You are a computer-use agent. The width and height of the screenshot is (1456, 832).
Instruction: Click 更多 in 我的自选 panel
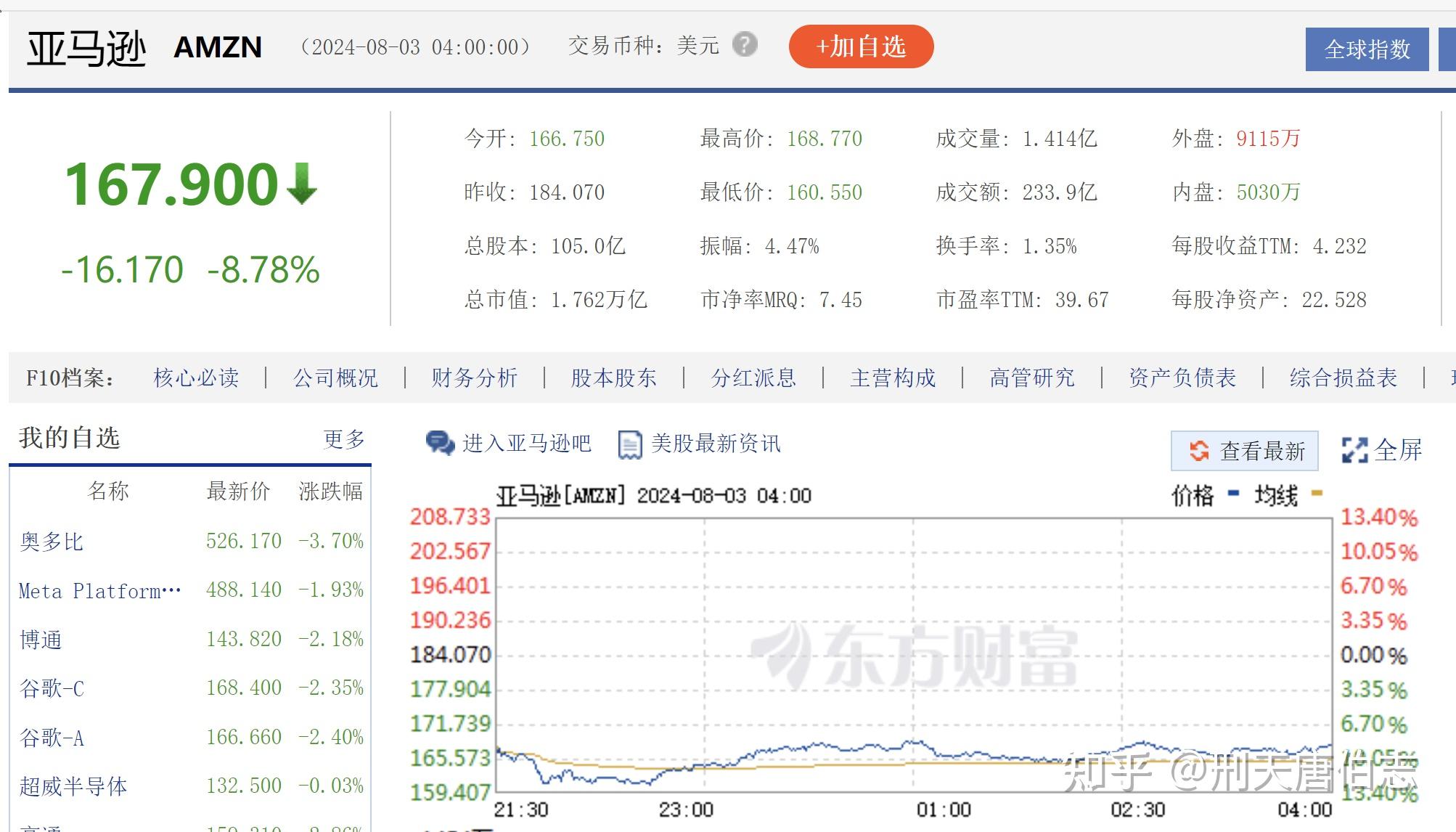pyautogui.click(x=344, y=439)
